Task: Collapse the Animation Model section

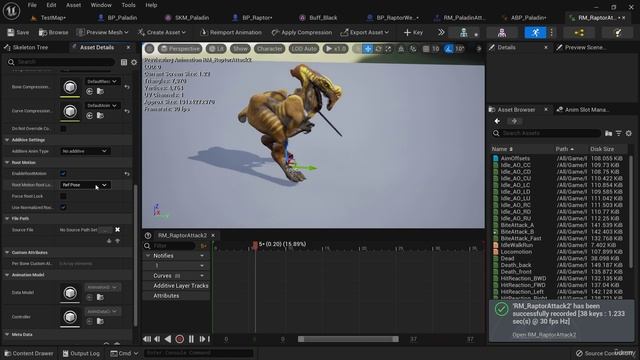Action: pyautogui.click(x=7, y=275)
